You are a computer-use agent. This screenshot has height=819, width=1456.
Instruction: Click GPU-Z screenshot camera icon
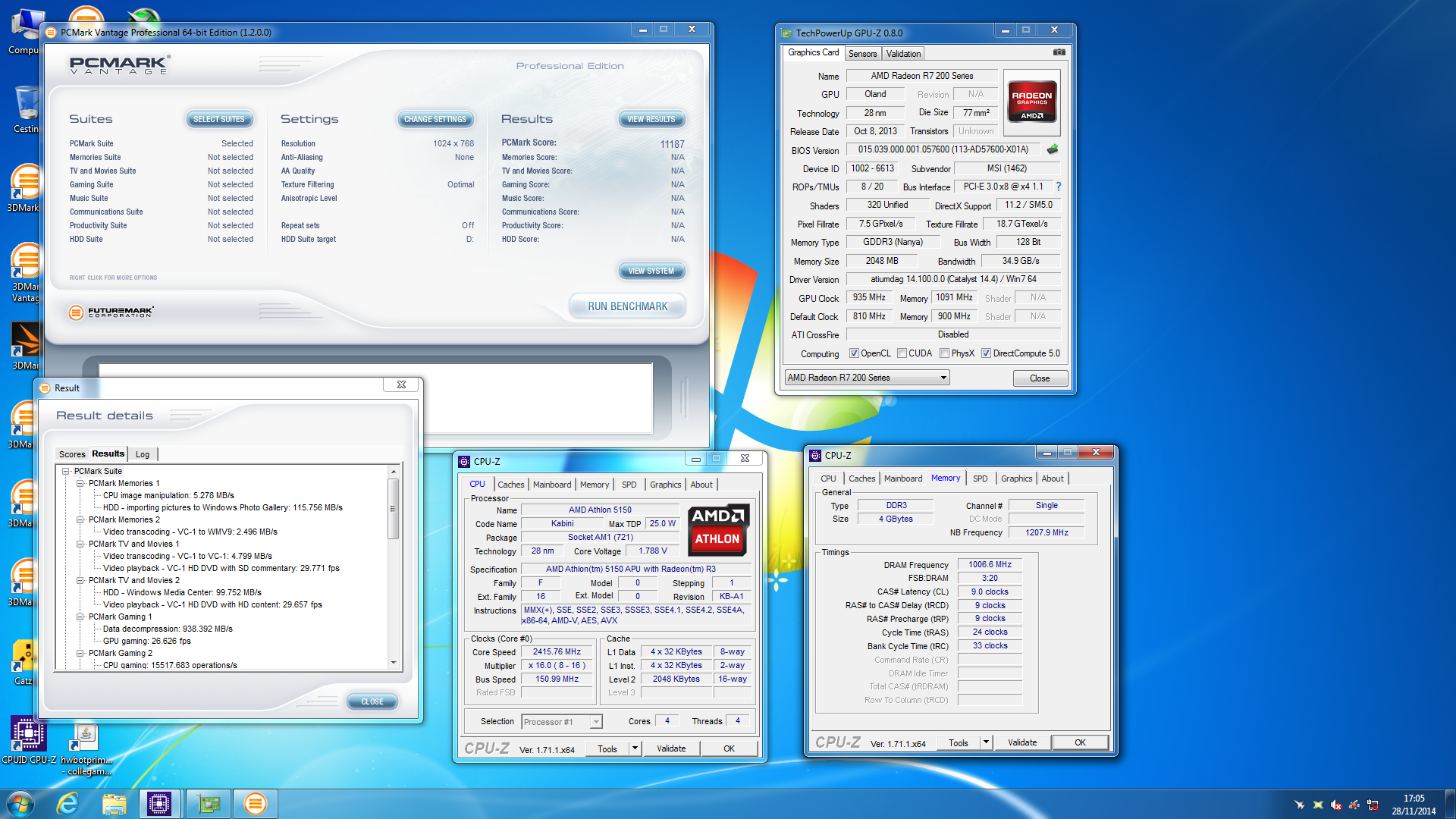[1059, 52]
